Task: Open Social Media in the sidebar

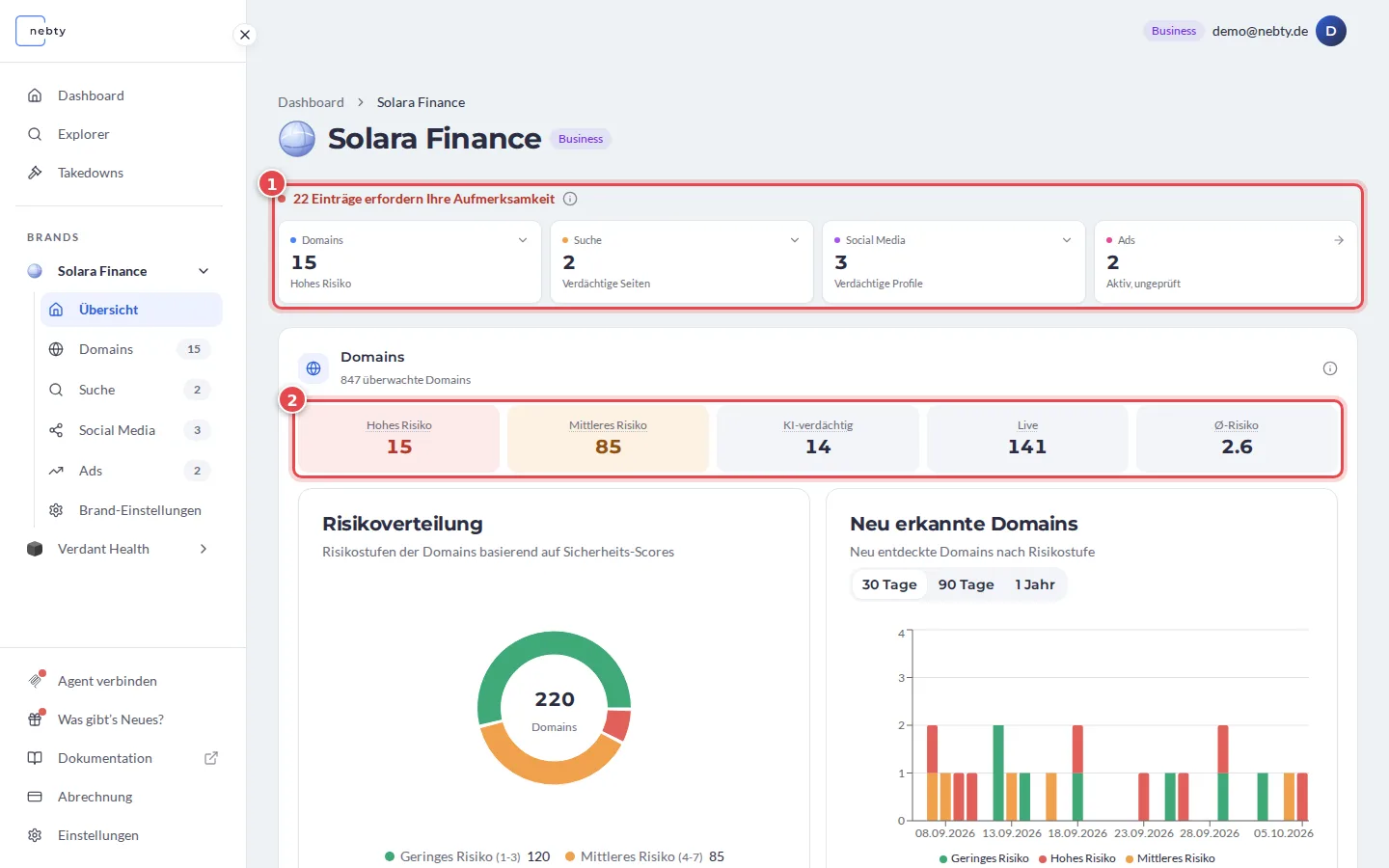Action: (131, 430)
